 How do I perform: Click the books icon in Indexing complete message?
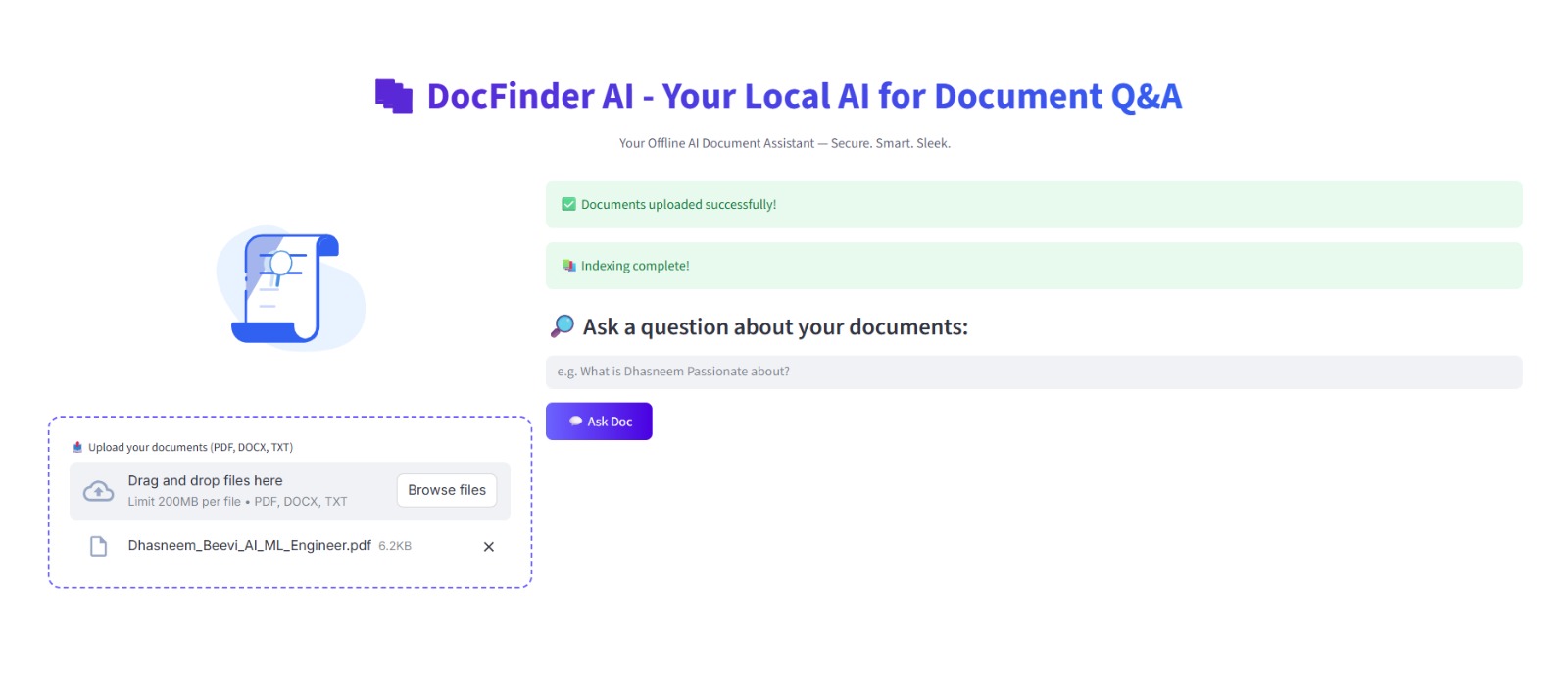click(568, 266)
